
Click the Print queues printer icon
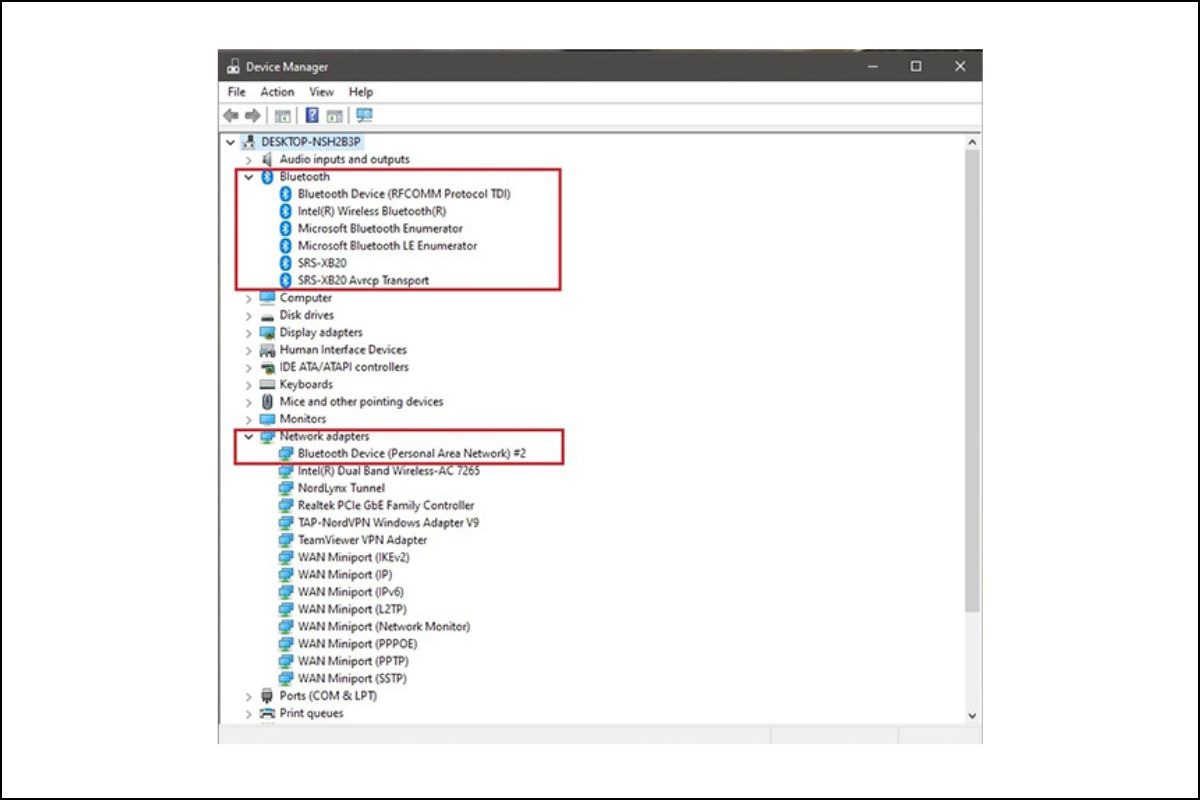tap(267, 713)
